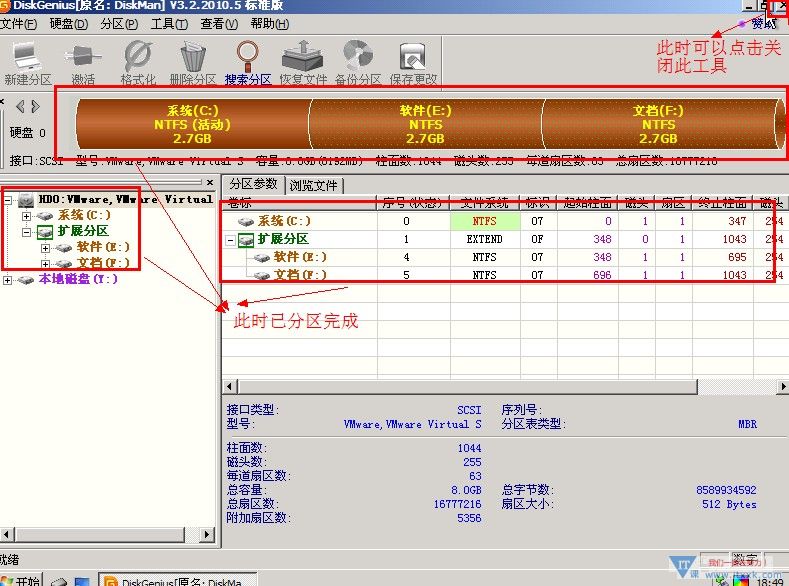Select the 系统(C:) partition bar segment
Viewport: 789px width, 586px height.
point(193,124)
